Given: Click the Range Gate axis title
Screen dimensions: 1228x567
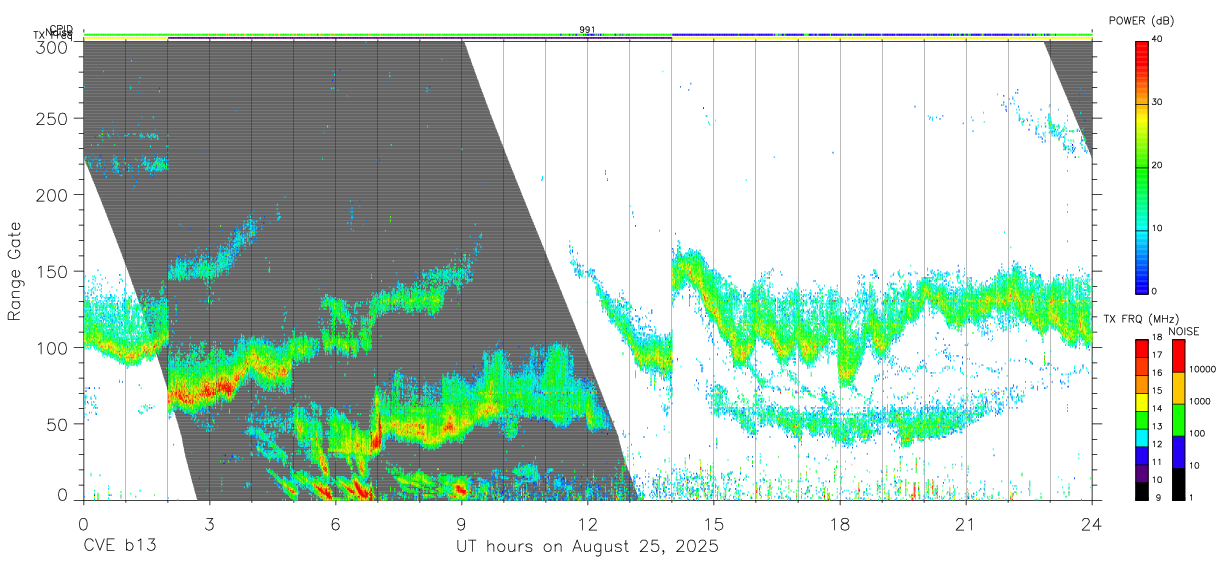Looking at the screenshot, I should [15, 269].
